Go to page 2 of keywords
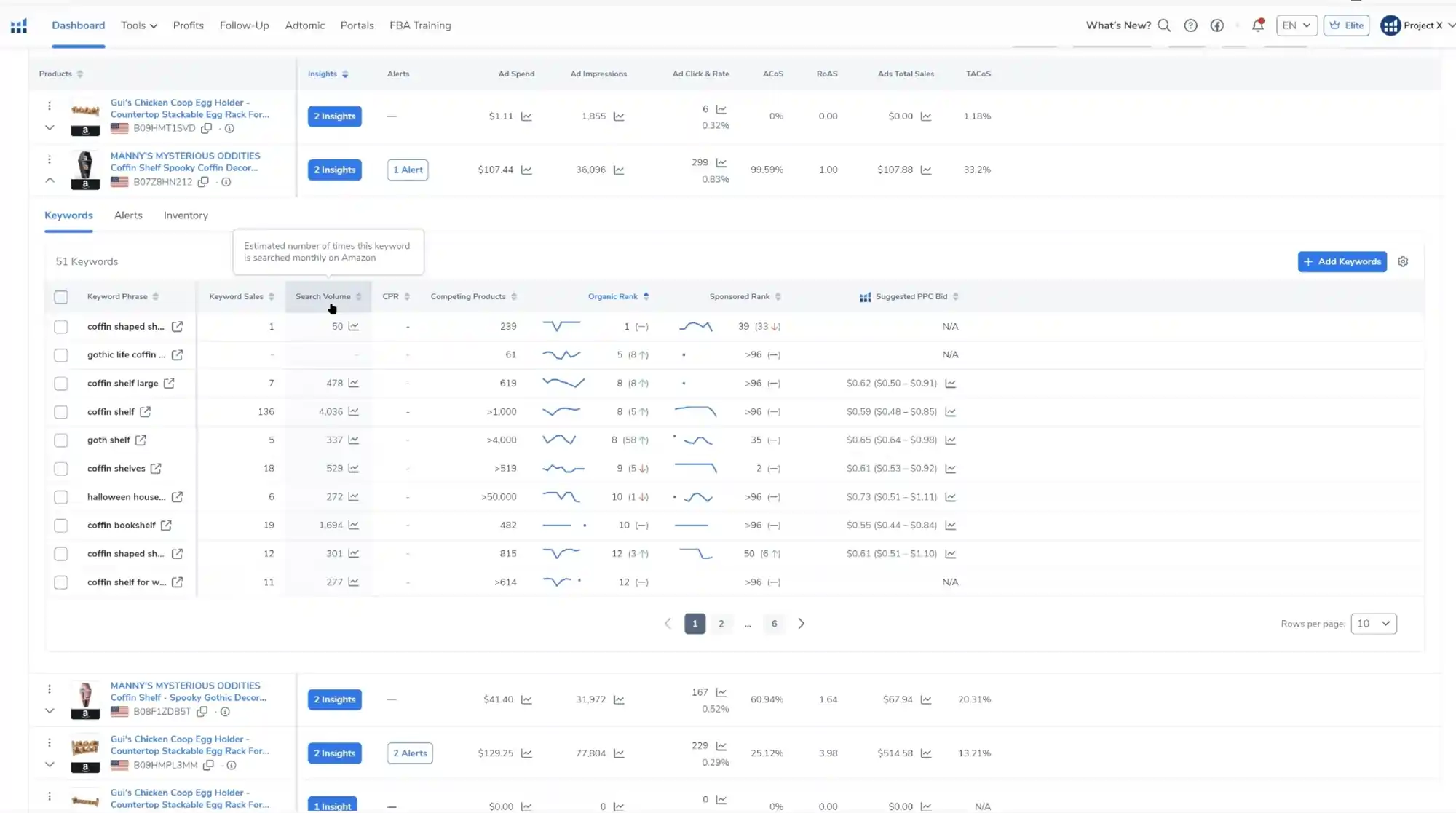Image resolution: width=1456 pixels, height=813 pixels. tap(721, 623)
